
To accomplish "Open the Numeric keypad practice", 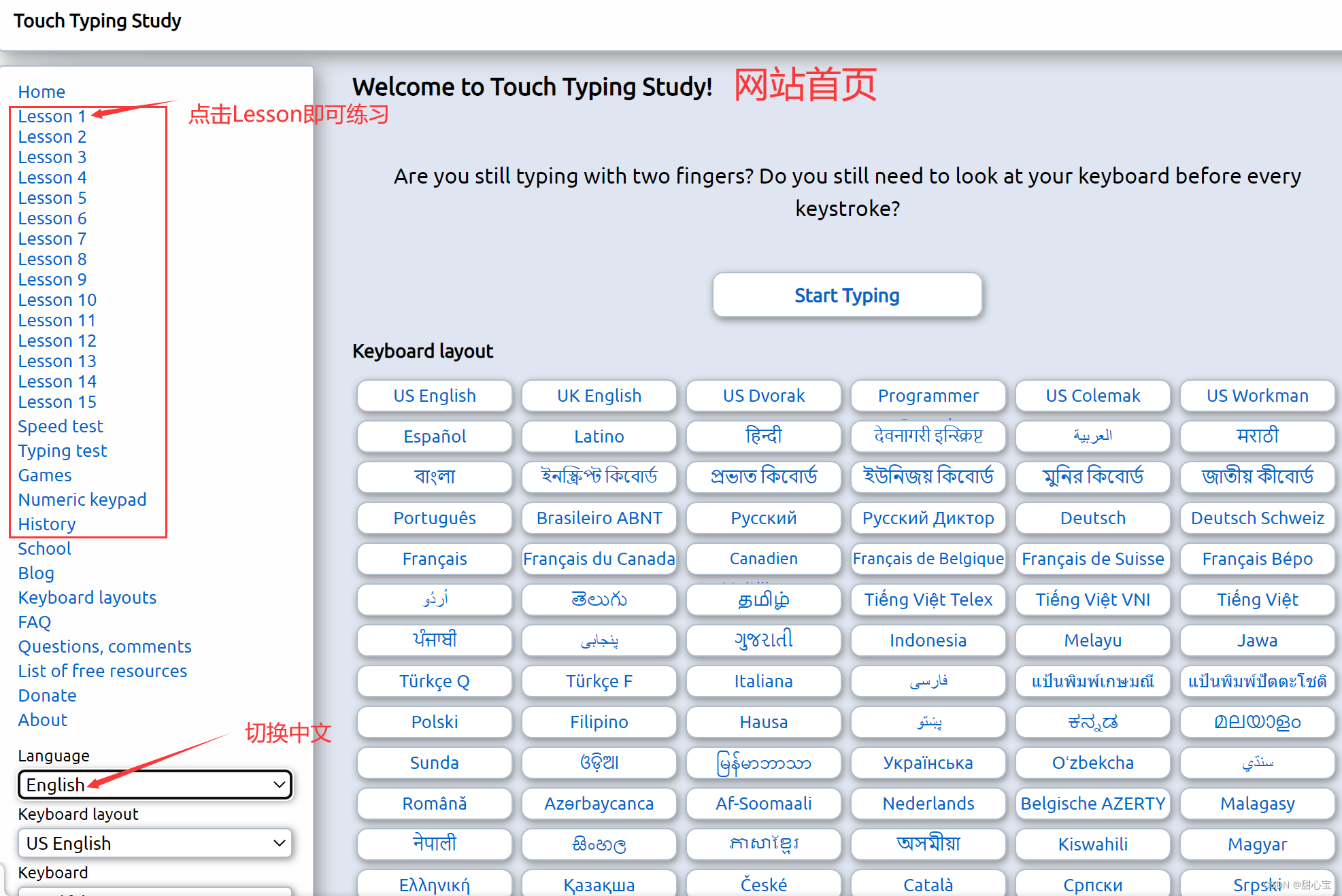I will point(82,500).
